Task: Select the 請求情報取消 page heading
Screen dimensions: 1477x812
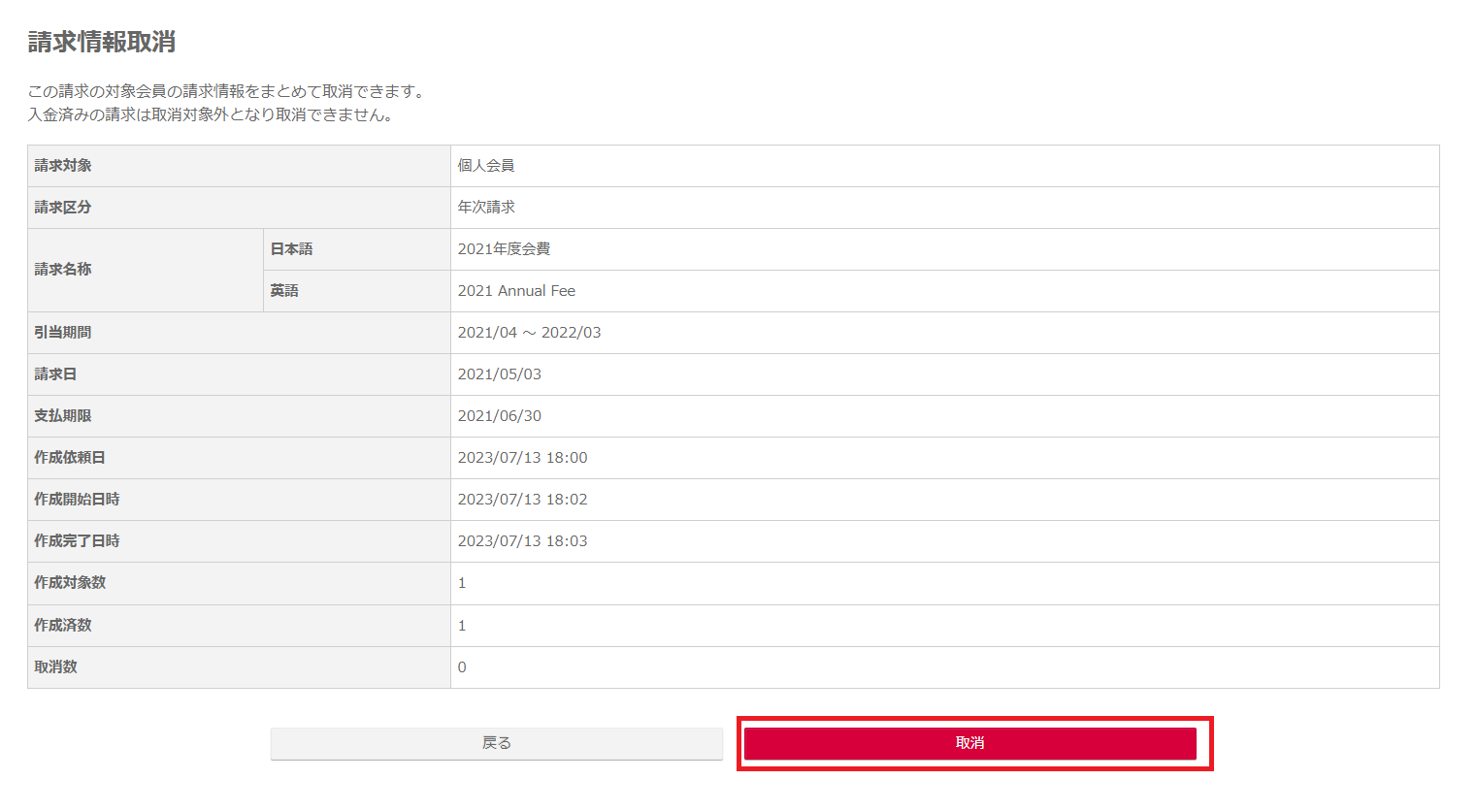Action: (x=102, y=42)
